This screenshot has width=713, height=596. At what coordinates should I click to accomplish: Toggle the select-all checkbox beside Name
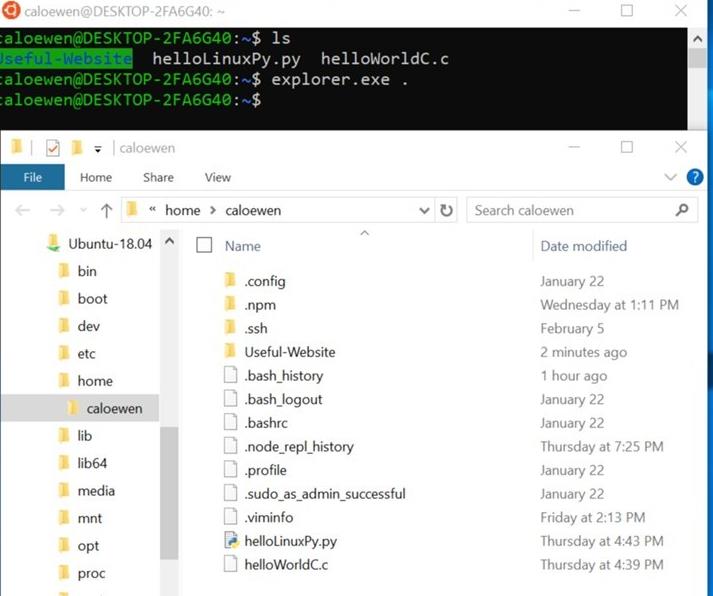[x=205, y=245]
